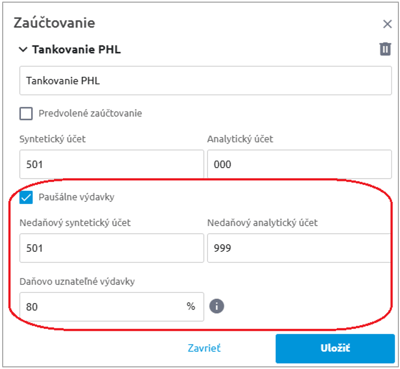The image size is (400, 369).
Task: Click the Predvolené zaúčtovanie label text
Action: pyautogui.click(x=90, y=113)
